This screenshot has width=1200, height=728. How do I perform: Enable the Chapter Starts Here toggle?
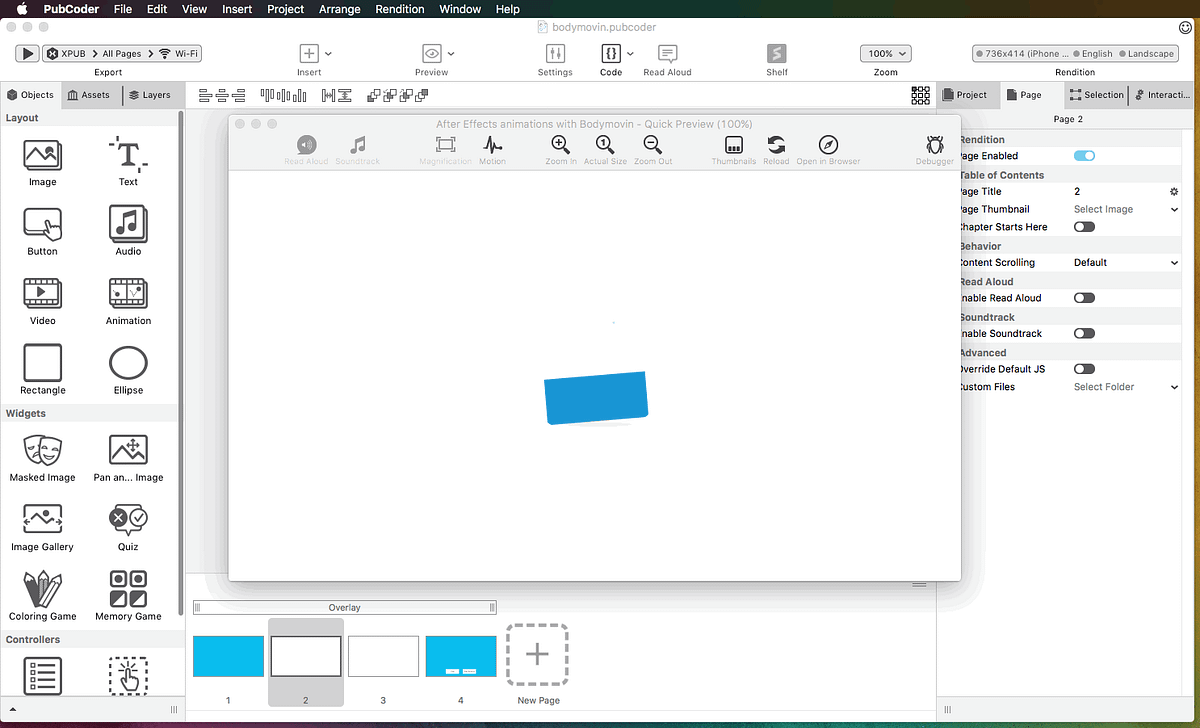point(1083,227)
